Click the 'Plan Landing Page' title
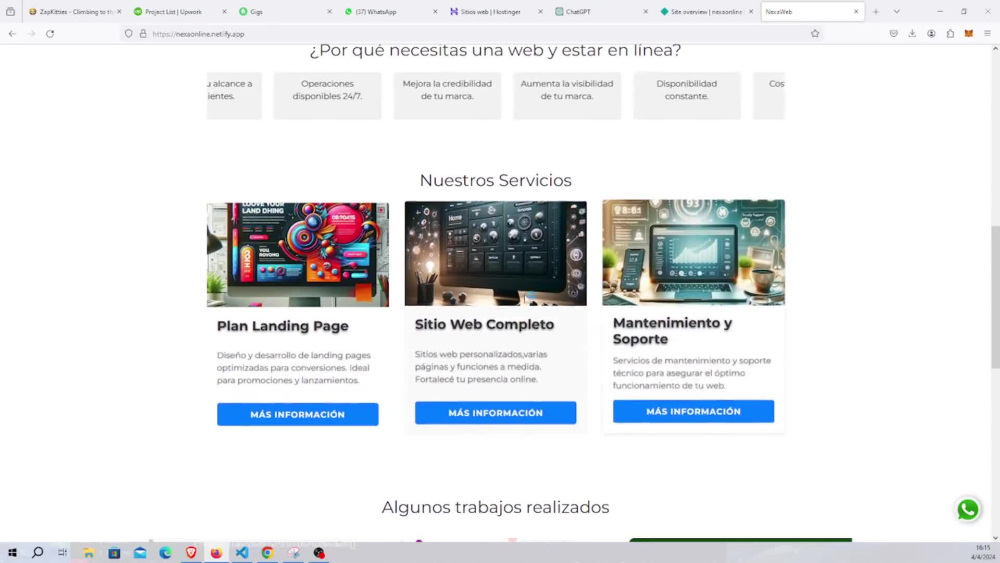This screenshot has width=1000, height=563. 283,326
